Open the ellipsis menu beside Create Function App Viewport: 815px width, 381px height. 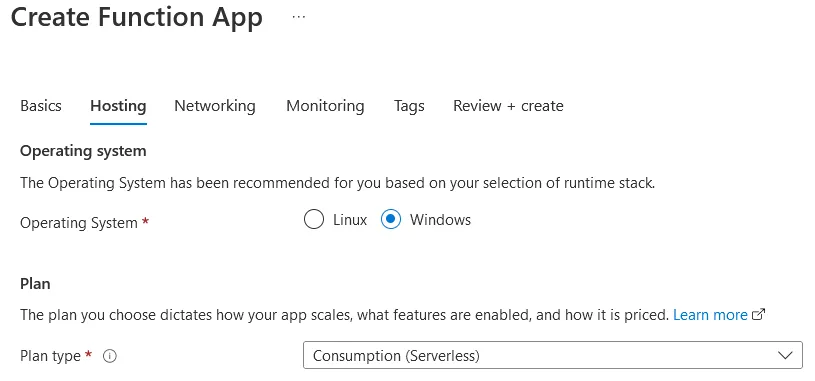[x=298, y=17]
